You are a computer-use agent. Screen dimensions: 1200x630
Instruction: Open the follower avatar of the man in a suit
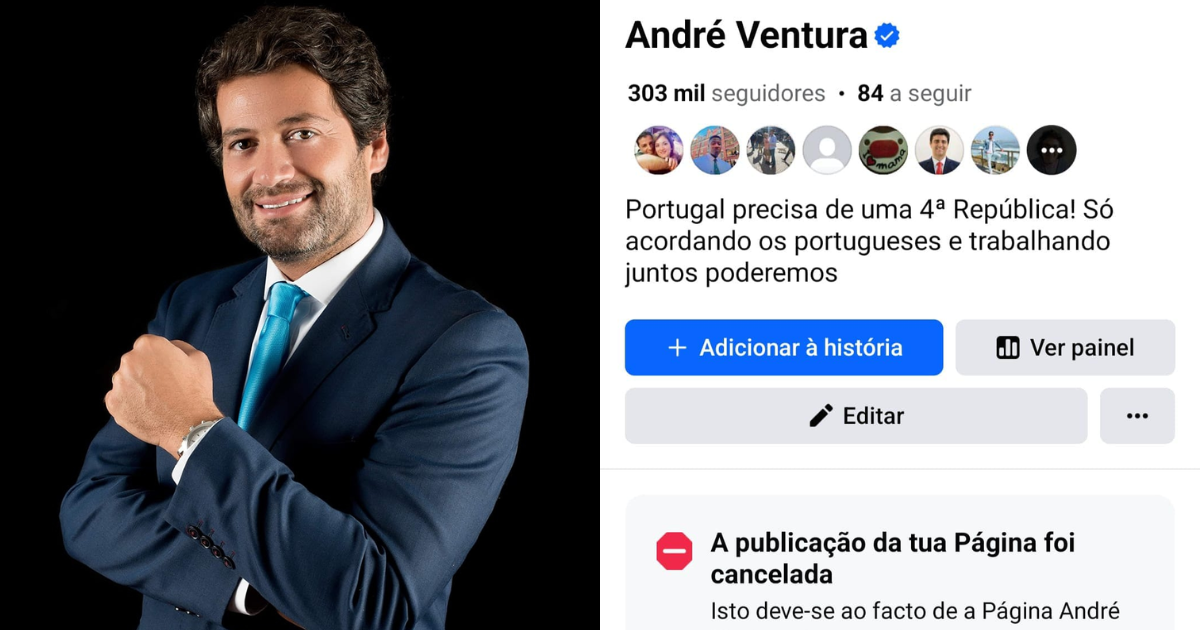939,150
